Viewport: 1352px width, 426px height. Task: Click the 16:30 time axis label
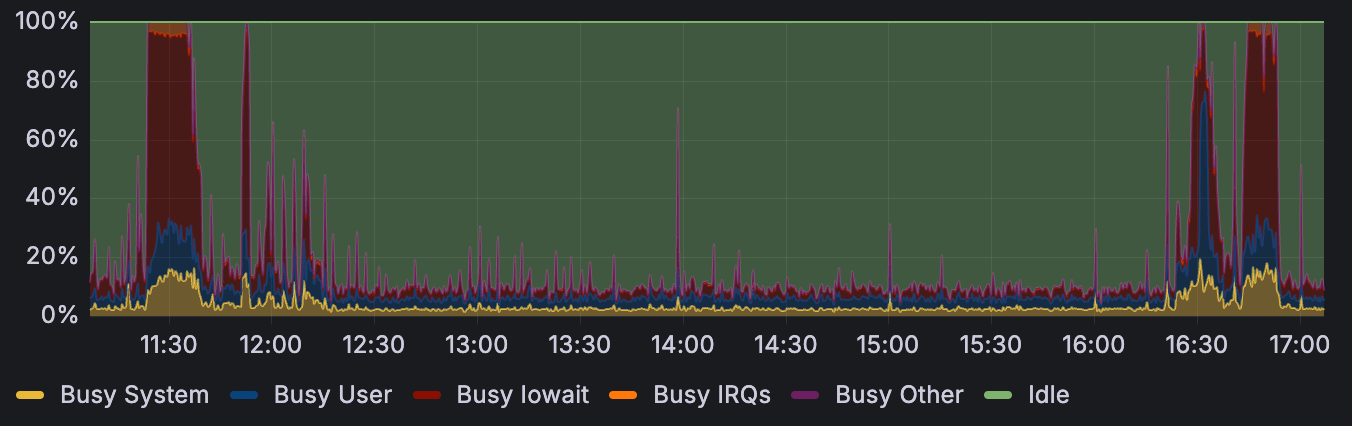[x=1195, y=344]
